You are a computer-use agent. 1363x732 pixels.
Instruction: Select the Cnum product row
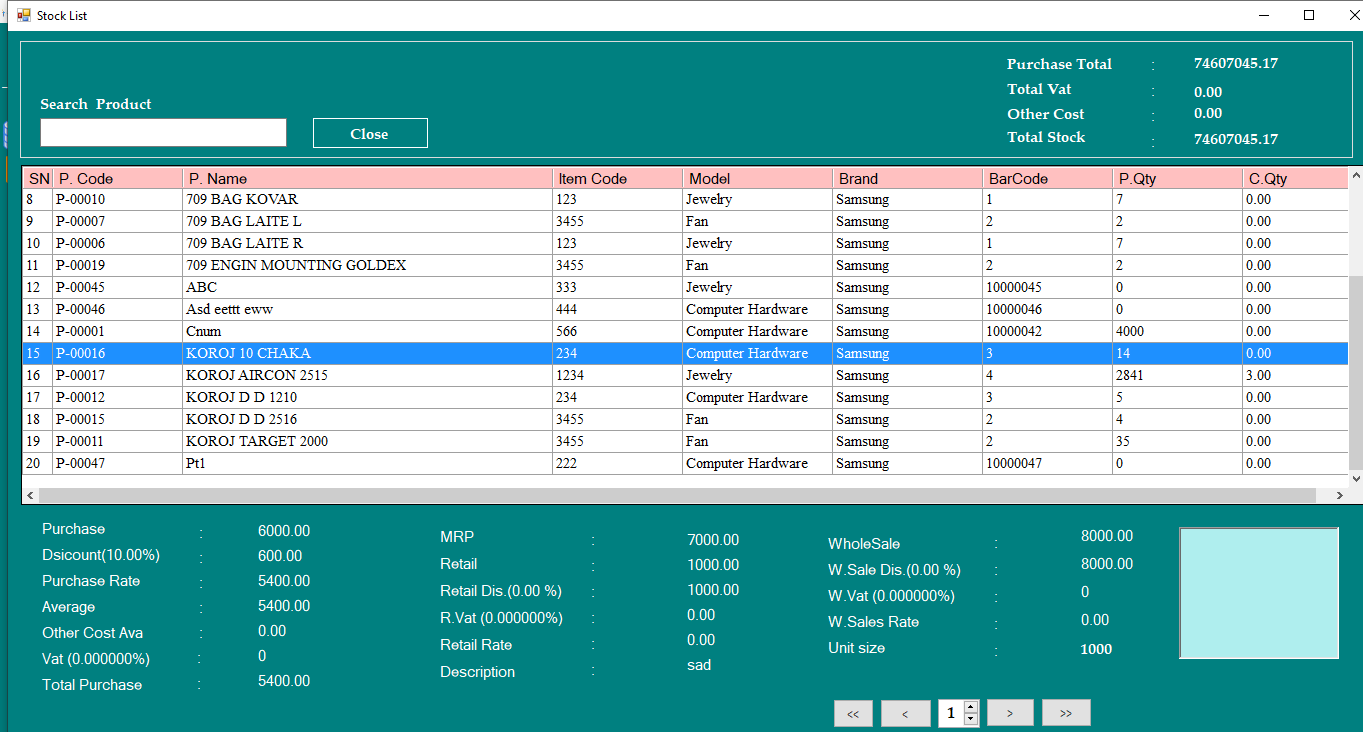coord(300,331)
